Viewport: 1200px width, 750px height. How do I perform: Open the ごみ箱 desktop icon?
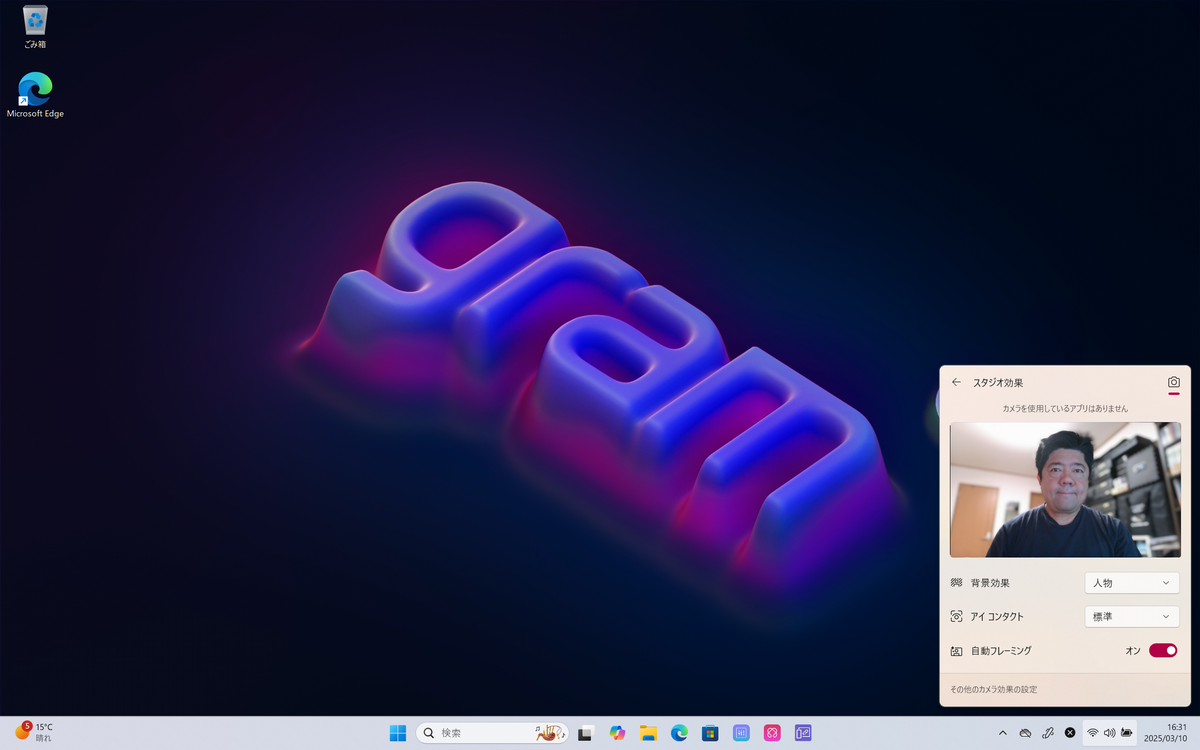[x=35, y=27]
